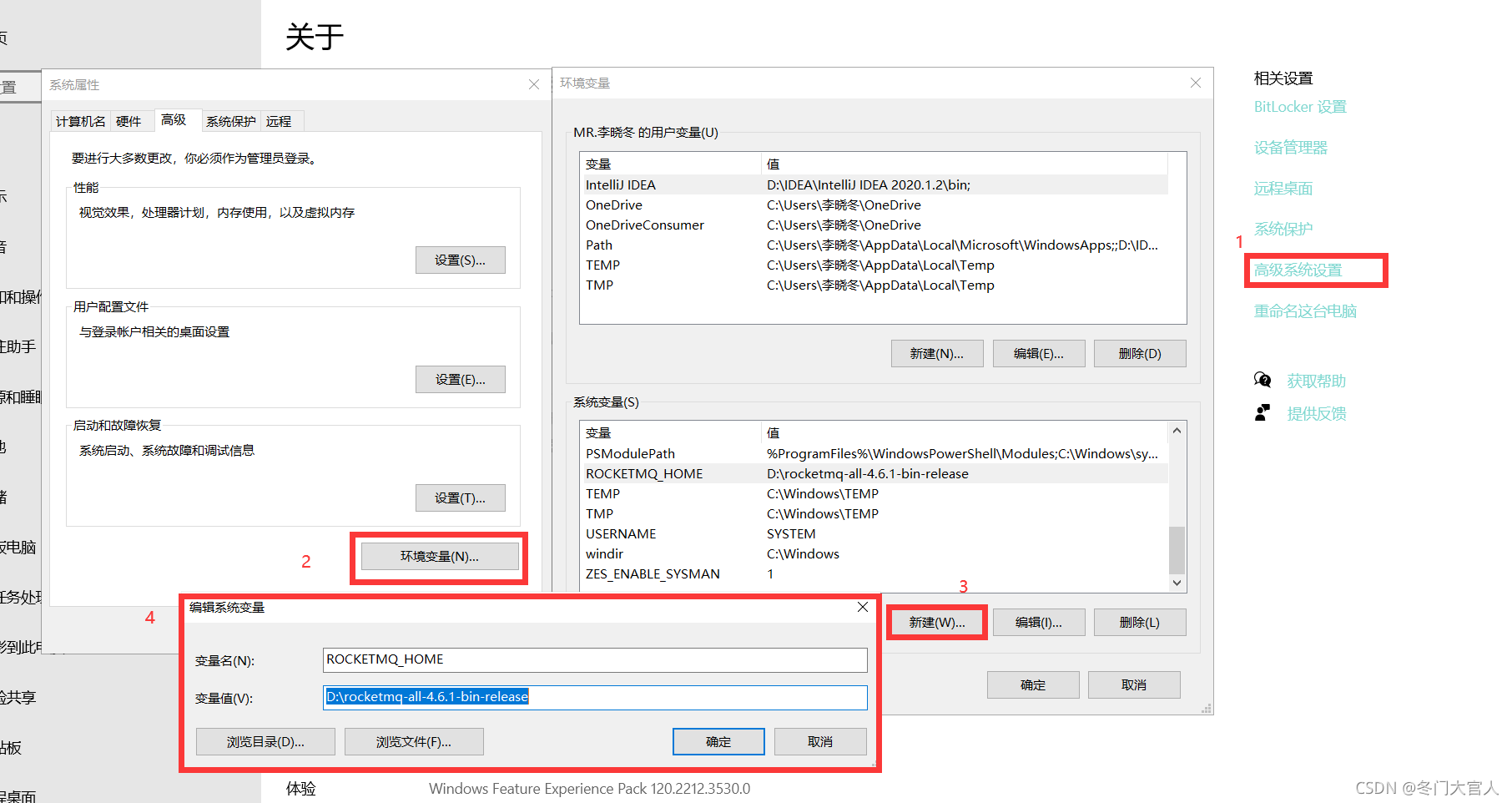Select the OneDrive user variable row
This screenshot has width=1512, height=803.
click(x=874, y=205)
